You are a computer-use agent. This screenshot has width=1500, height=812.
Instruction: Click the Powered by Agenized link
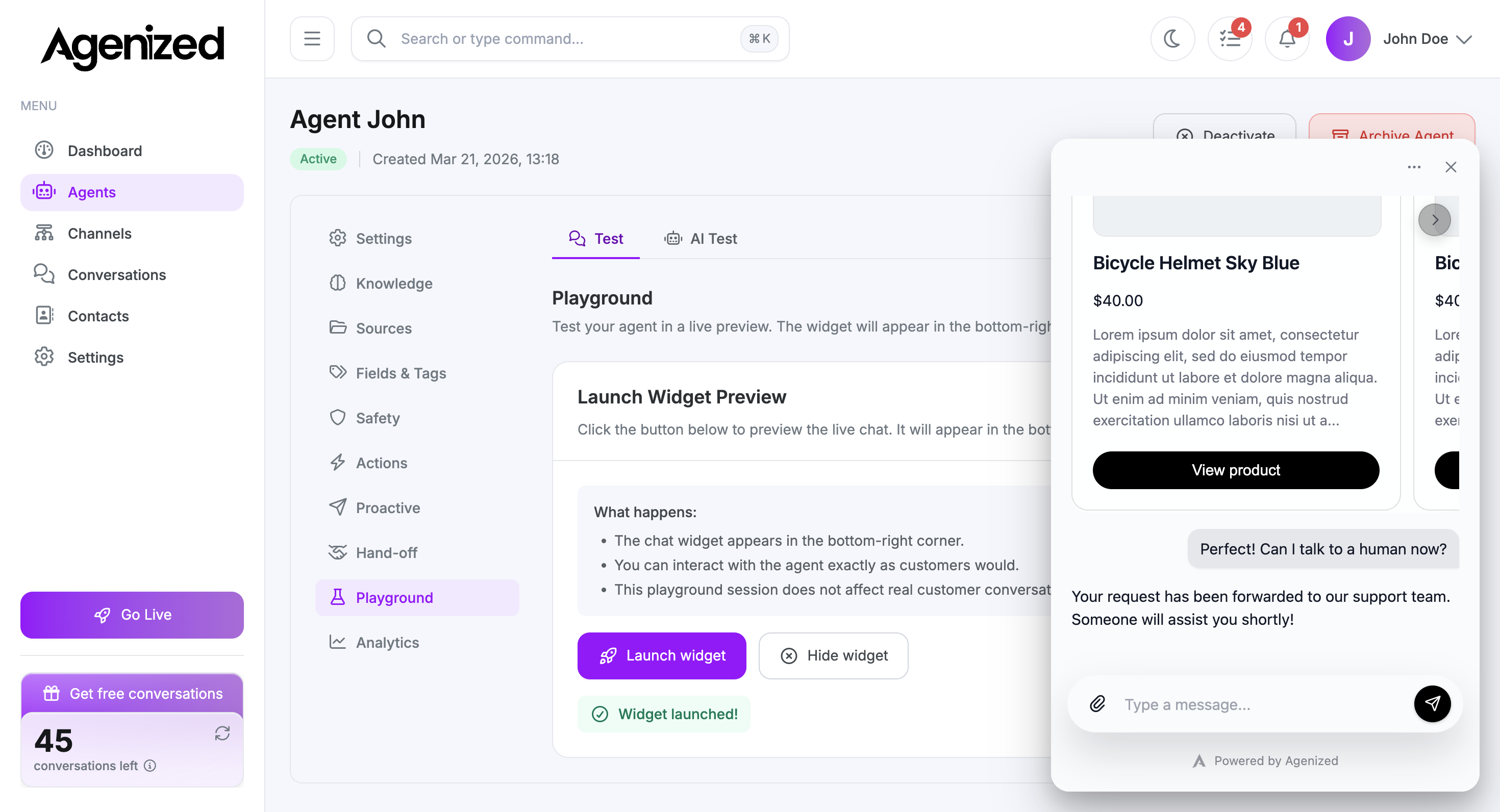tap(1265, 760)
